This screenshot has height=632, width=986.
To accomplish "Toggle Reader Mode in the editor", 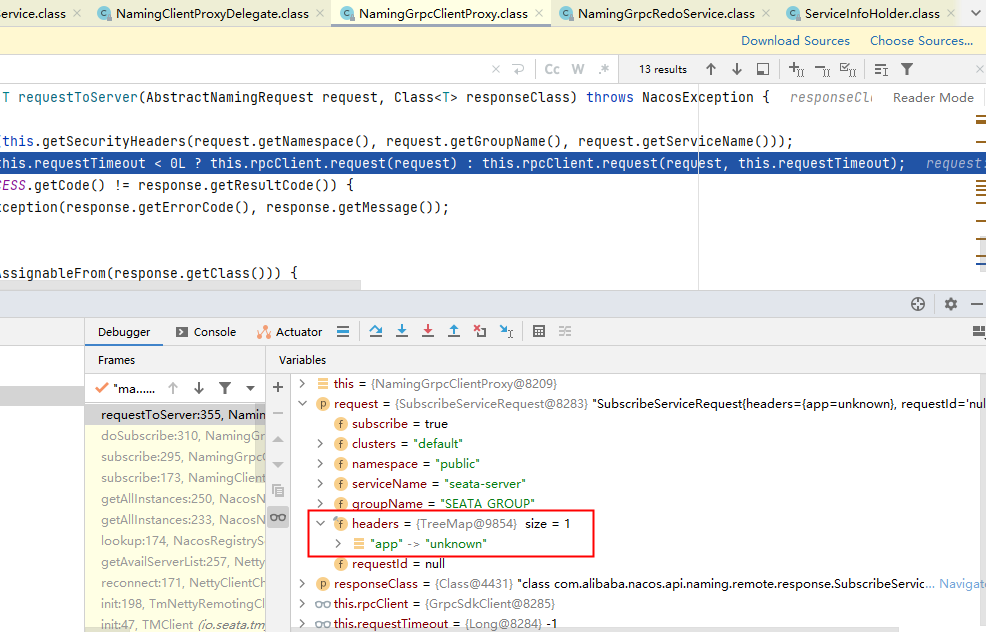I will coord(933,97).
